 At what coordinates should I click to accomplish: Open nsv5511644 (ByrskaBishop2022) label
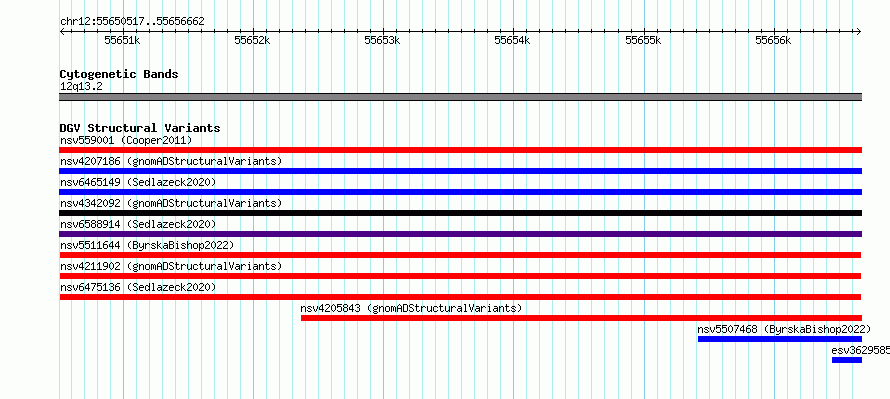click(x=147, y=245)
